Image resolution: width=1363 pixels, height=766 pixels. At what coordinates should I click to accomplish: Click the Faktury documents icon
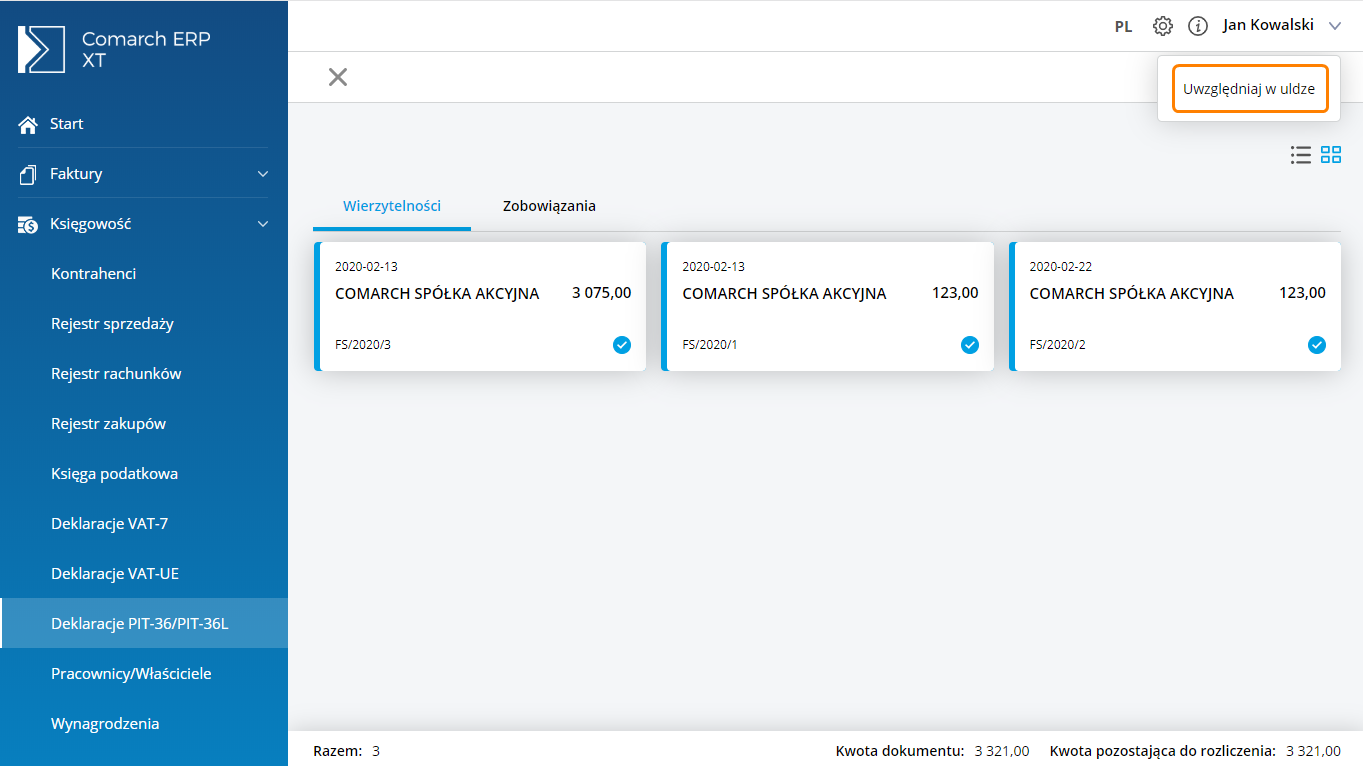tap(28, 175)
